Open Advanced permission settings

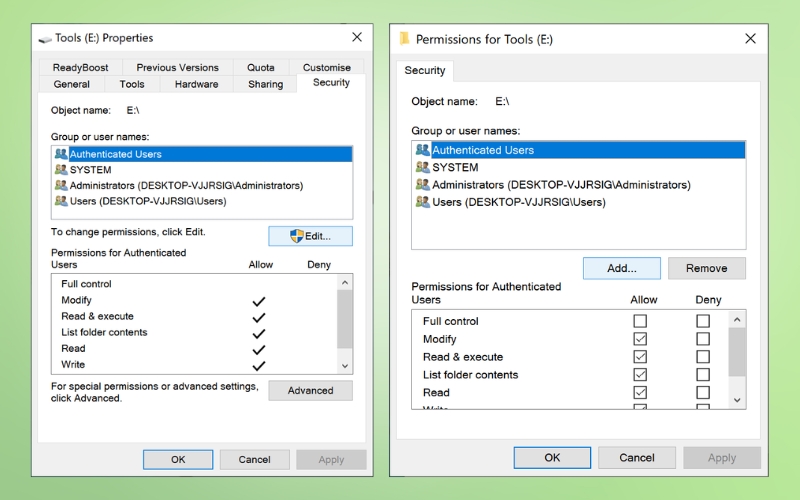click(x=310, y=390)
